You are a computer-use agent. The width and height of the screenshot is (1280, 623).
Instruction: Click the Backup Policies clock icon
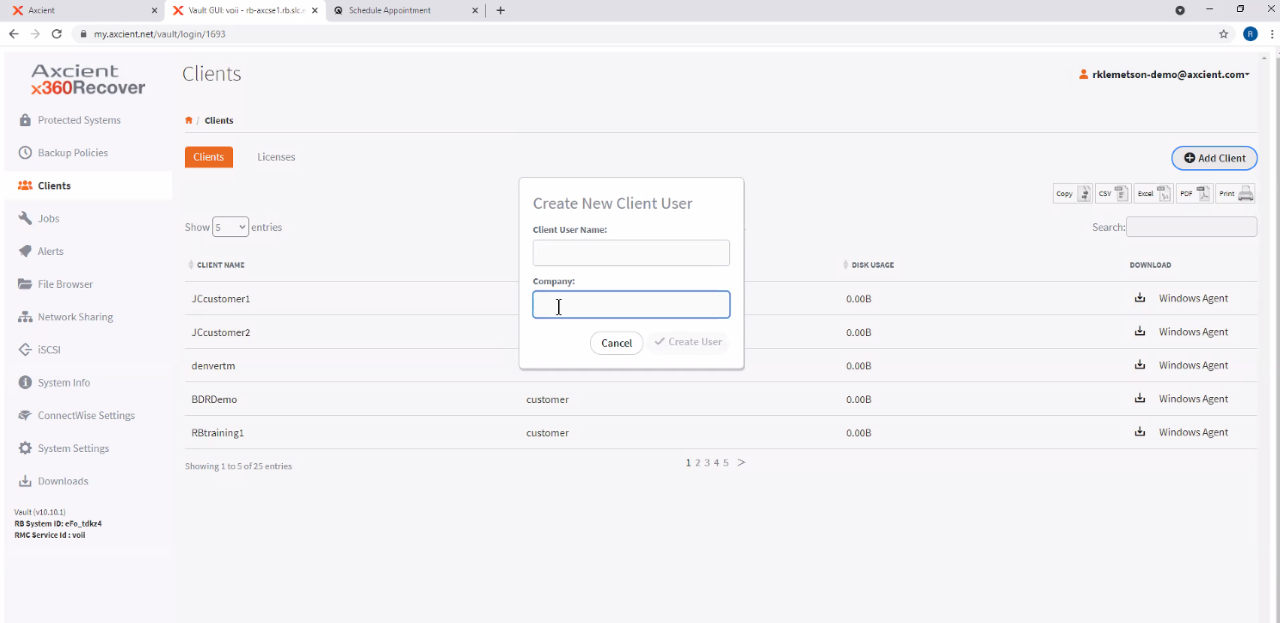(25, 153)
